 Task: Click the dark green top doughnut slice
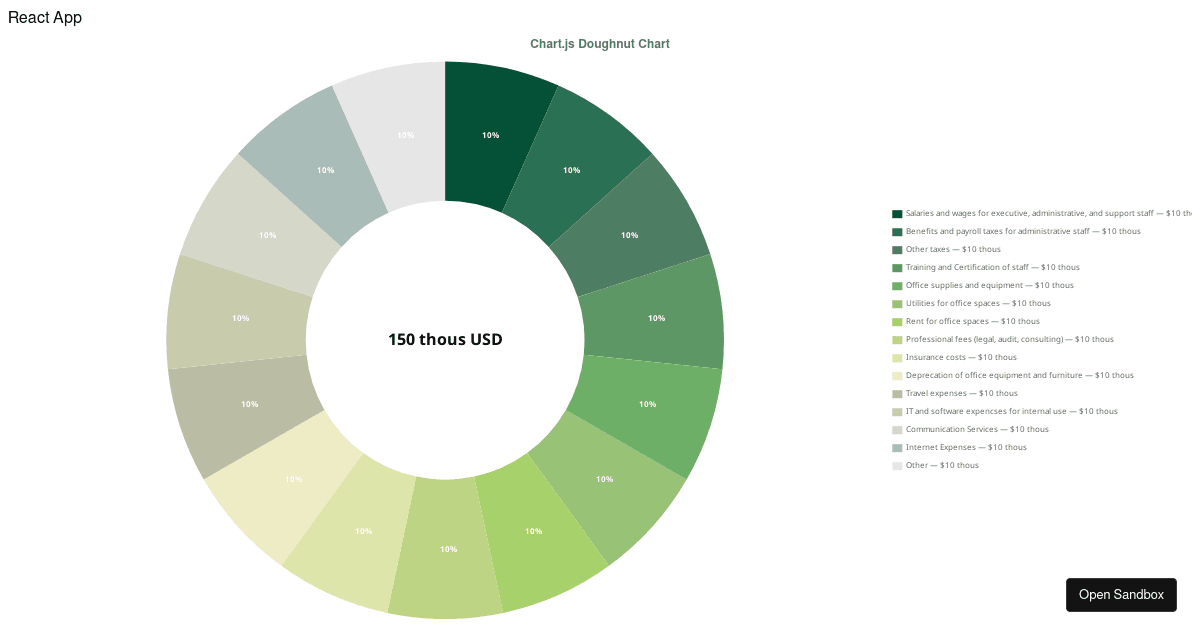[x=490, y=133]
